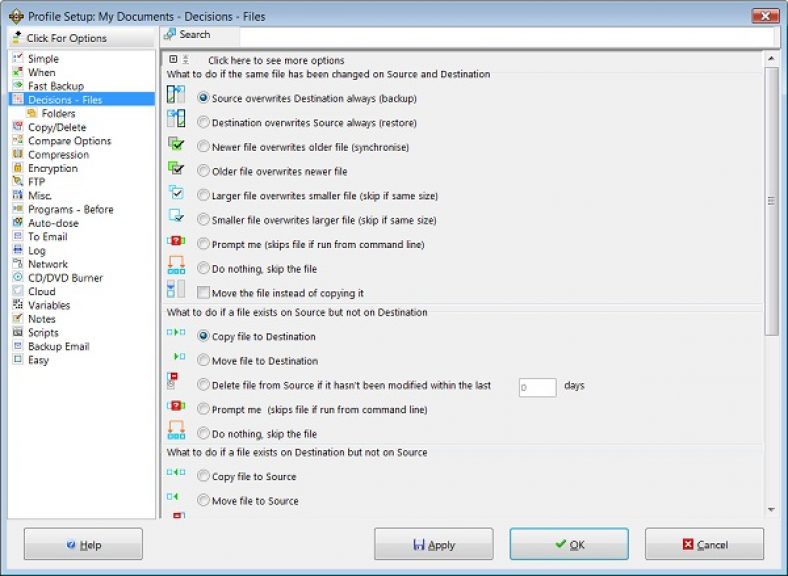Screen dimensions: 788x576
Task: Click the Delete file from Source icon
Action: 172,381
